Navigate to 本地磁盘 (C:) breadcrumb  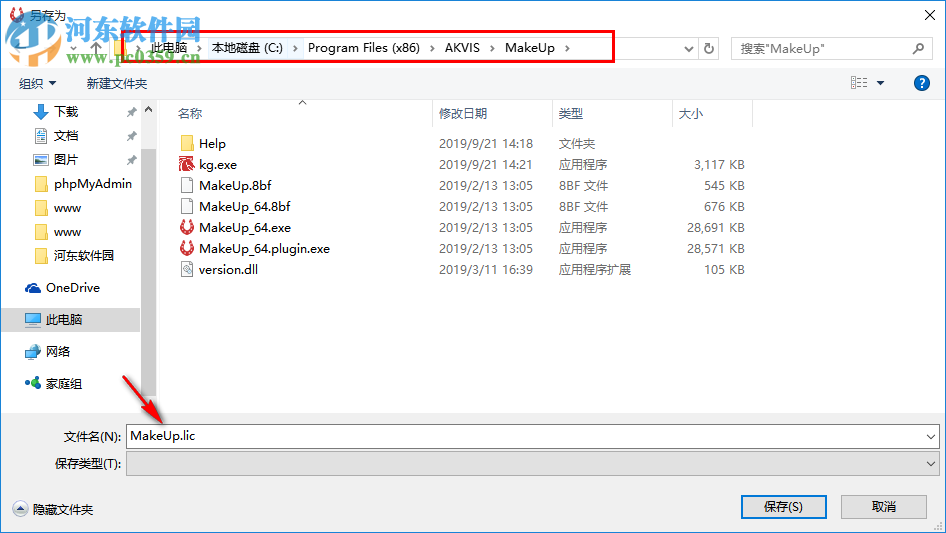coord(247,48)
